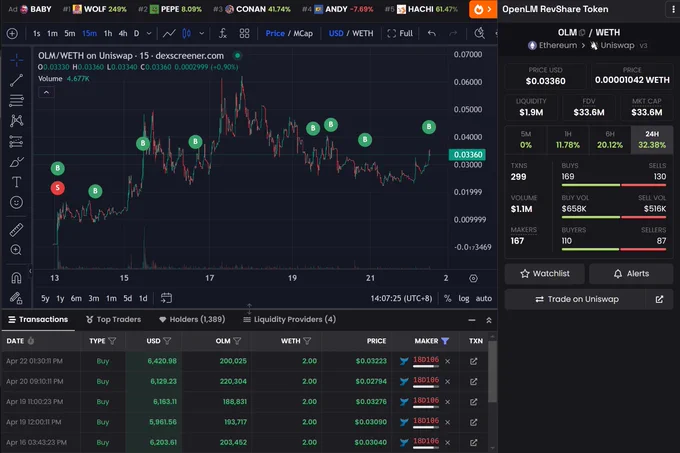Toggle log scale on the chart
This screenshot has width=680, height=453.
point(464,298)
